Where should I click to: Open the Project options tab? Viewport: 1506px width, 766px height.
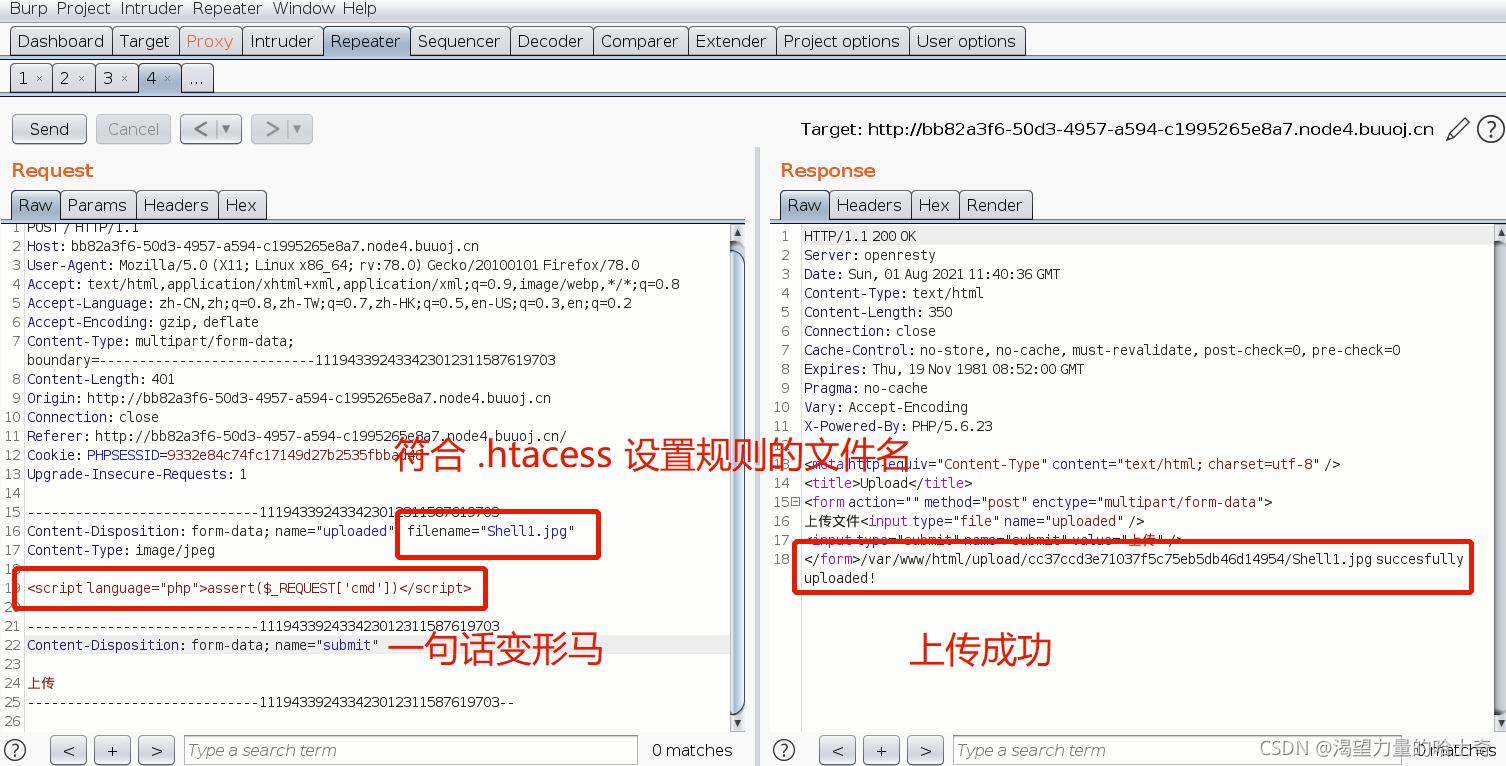(842, 41)
